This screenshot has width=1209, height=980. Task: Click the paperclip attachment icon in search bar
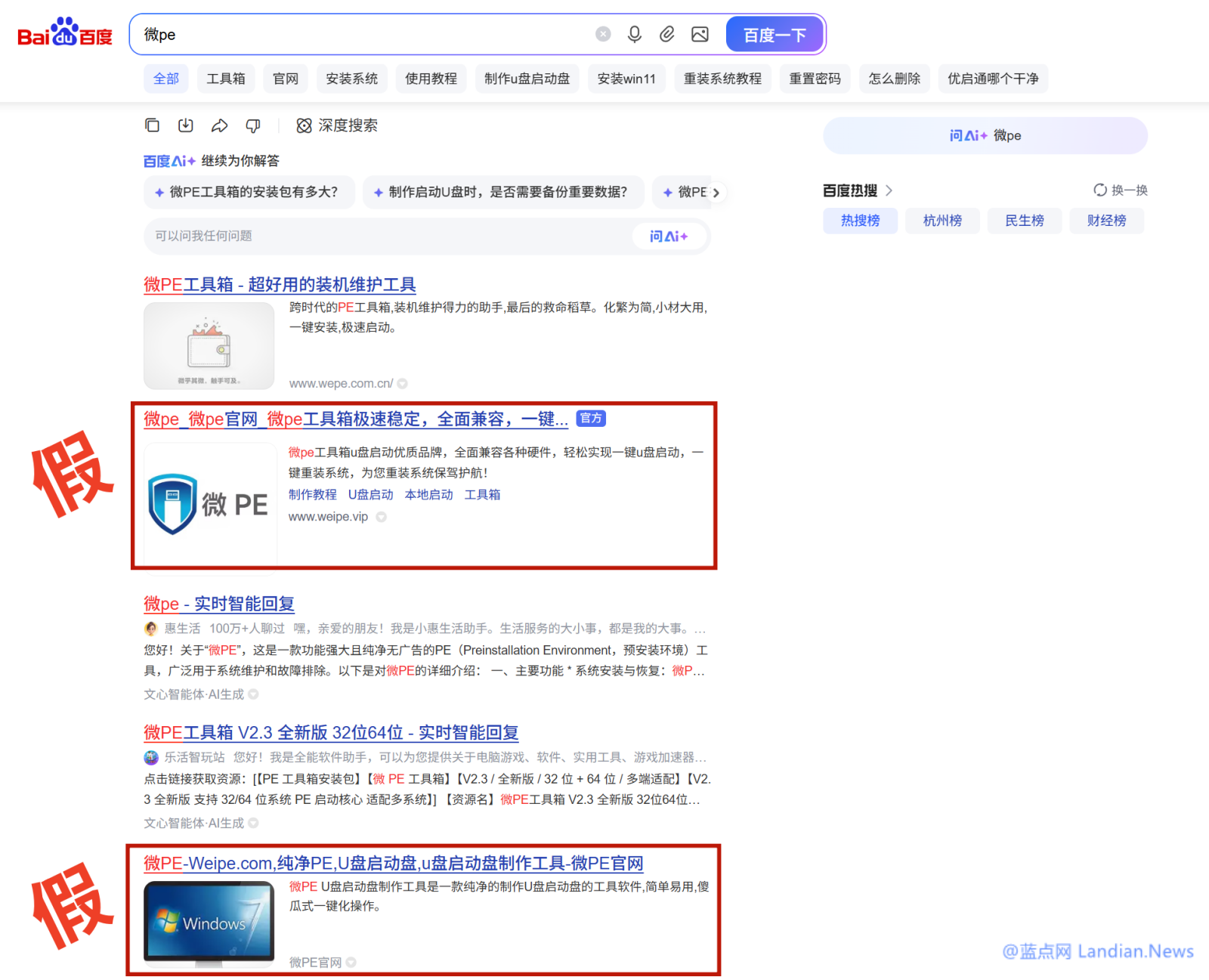click(x=667, y=34)
